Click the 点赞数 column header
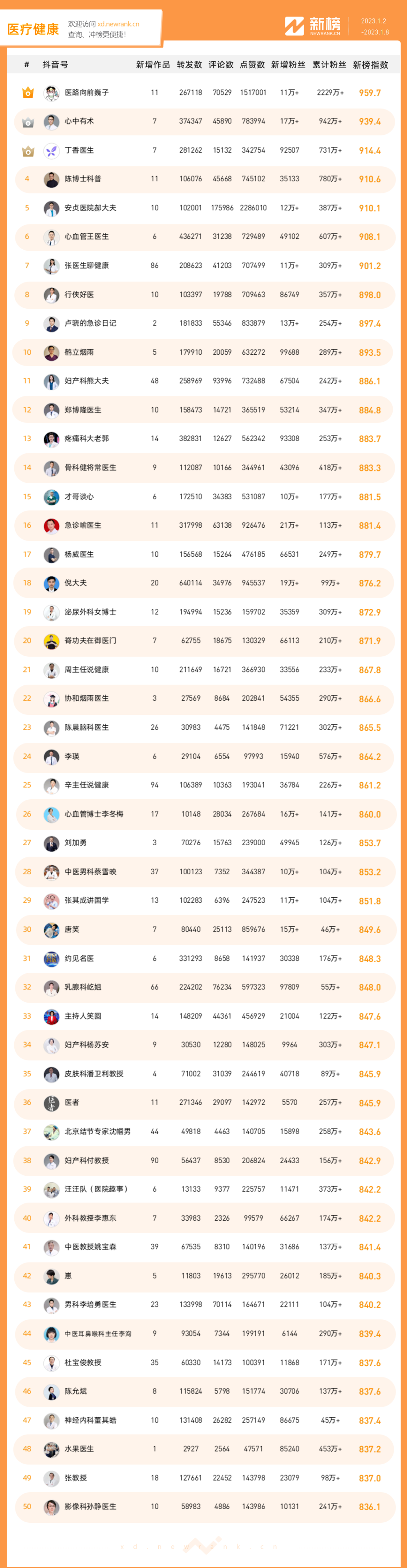 coord(252,65)
